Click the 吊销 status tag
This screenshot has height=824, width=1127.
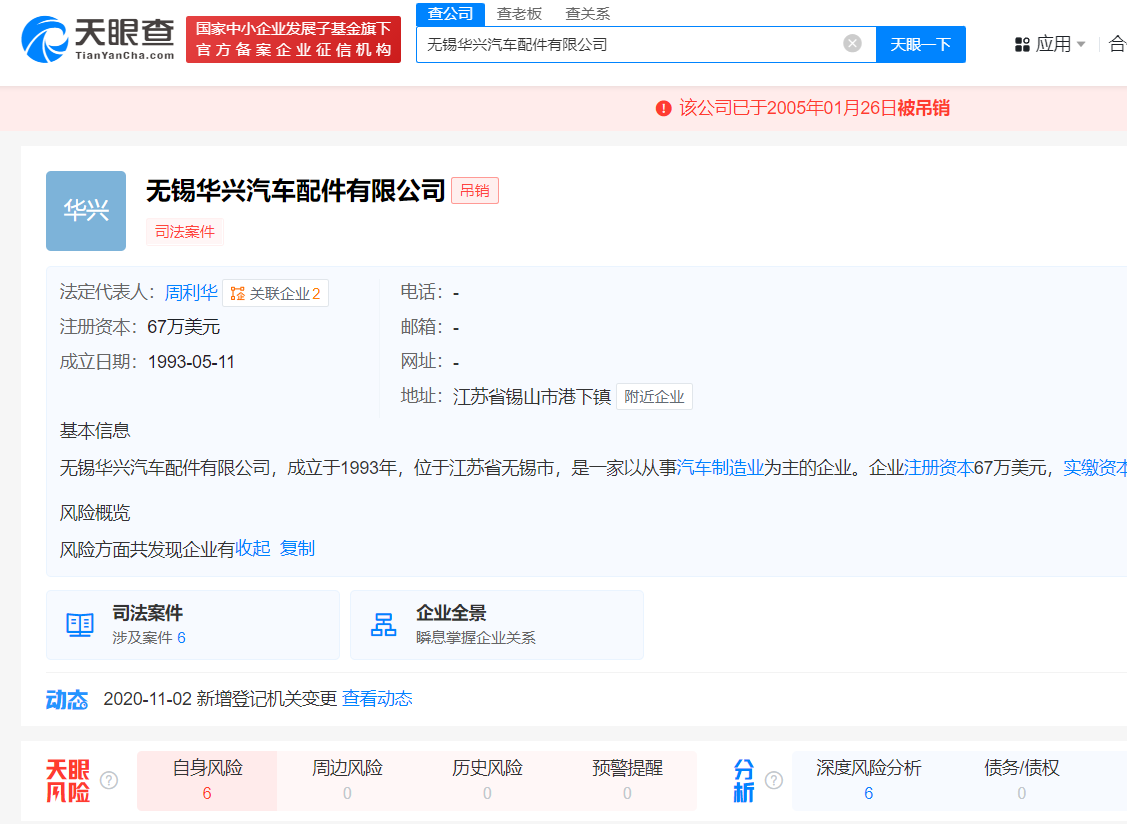[x=474, y=191]
